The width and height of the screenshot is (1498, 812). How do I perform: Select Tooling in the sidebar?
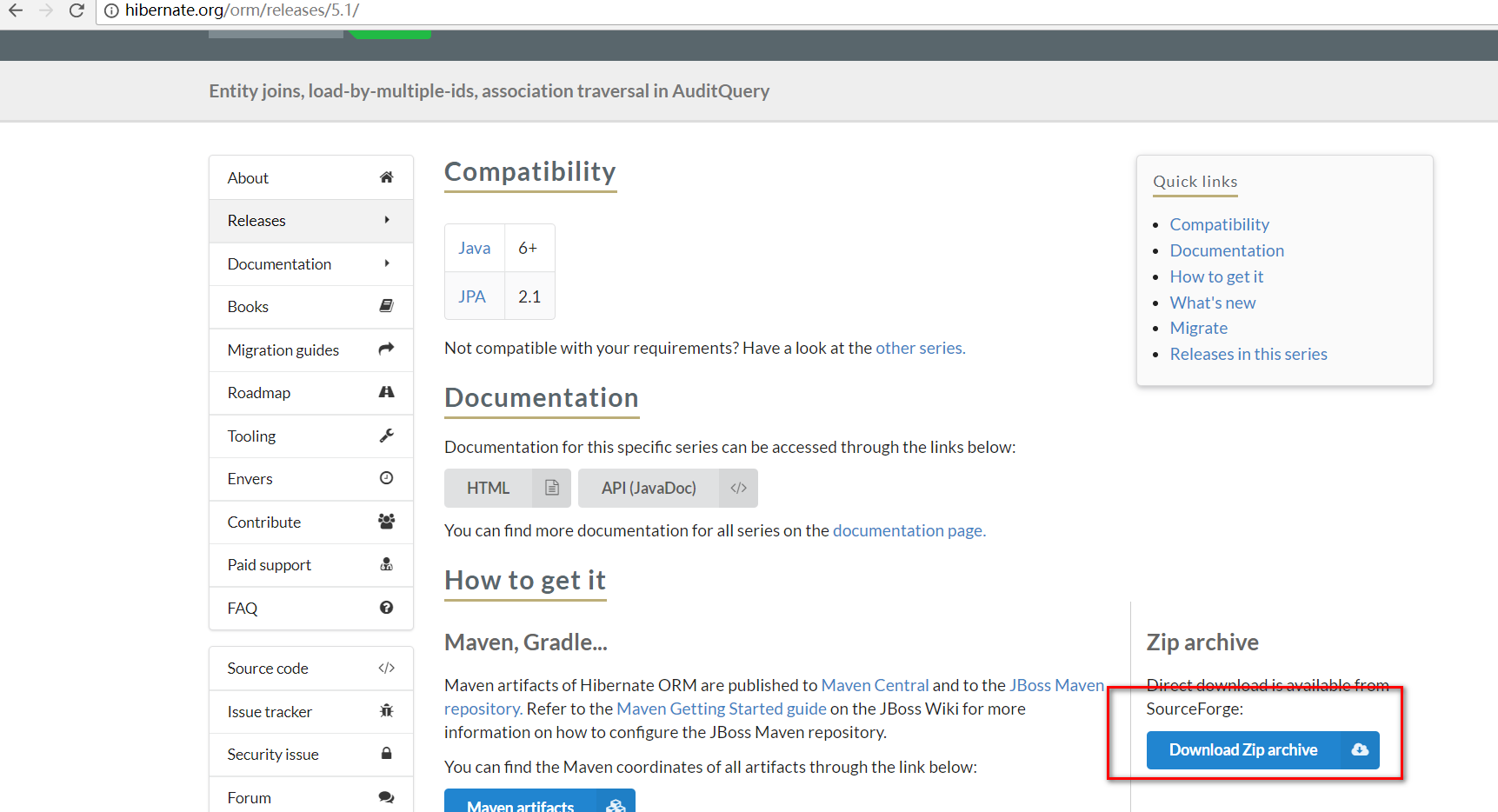[x=311, y=436]
